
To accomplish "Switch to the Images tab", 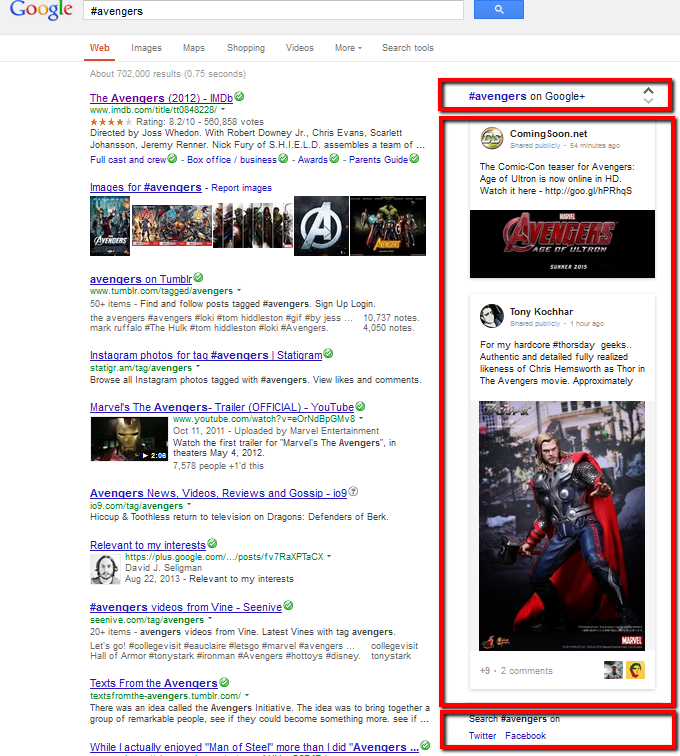I will (146, 48).
